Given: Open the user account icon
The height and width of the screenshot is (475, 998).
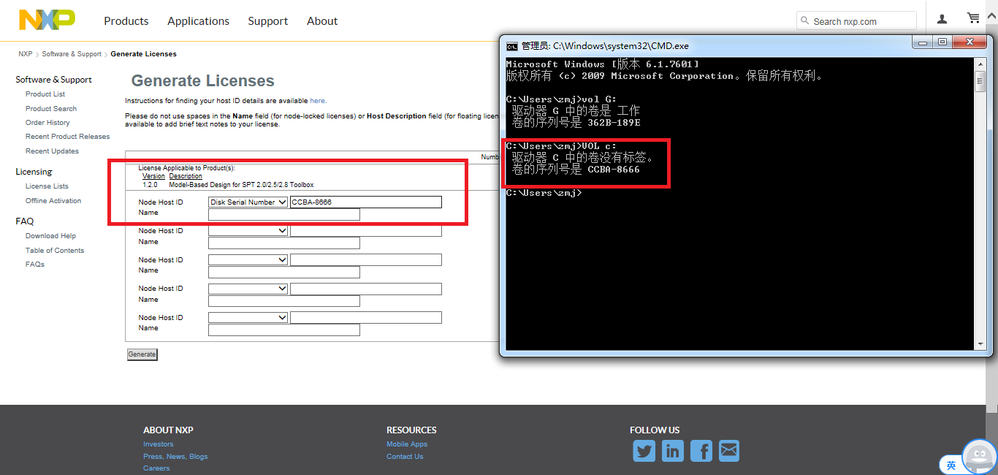Looking at the screenshot, I should (x=942, y=19).
